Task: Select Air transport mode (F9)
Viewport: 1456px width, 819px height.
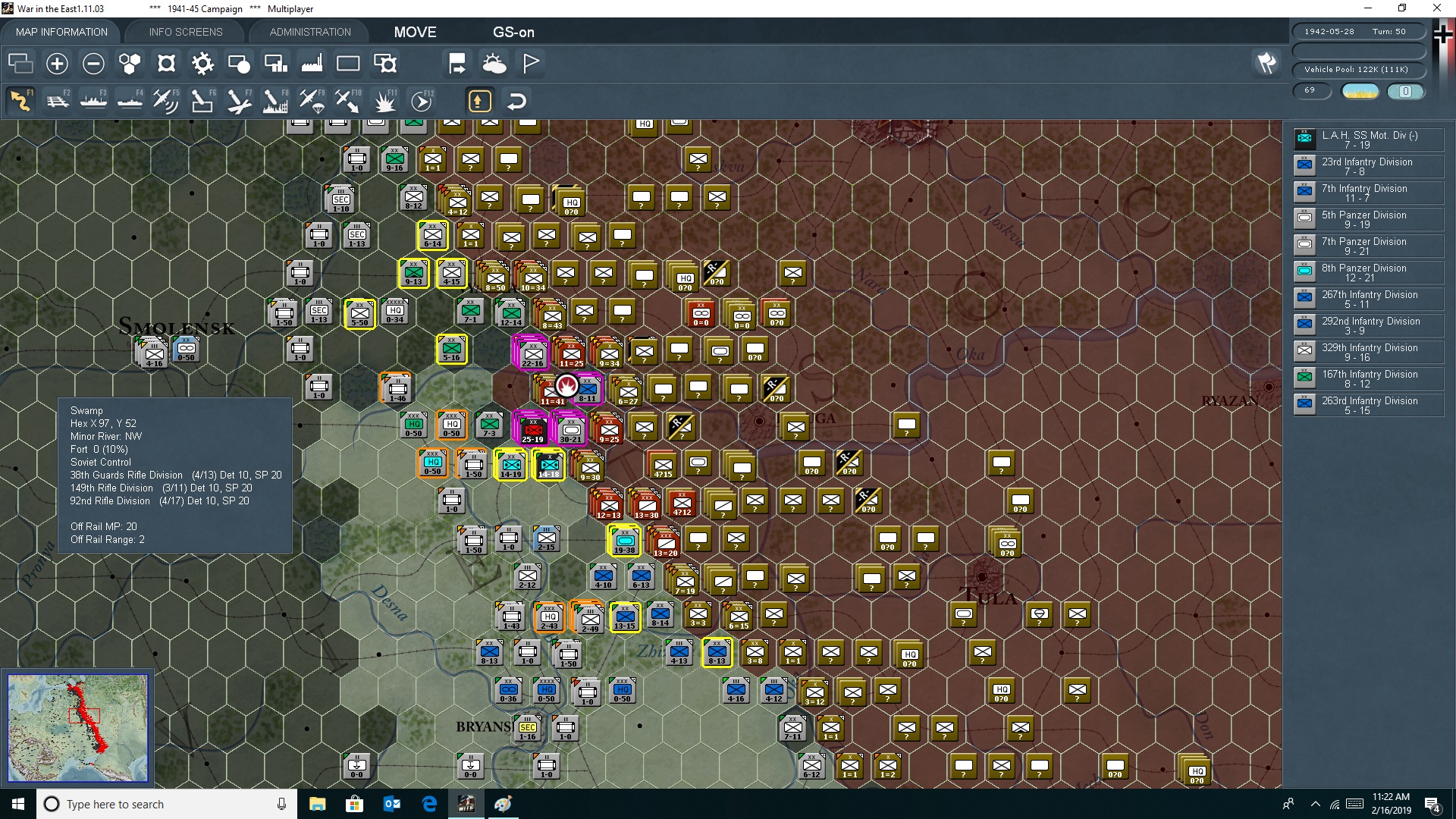Action: 312,101
